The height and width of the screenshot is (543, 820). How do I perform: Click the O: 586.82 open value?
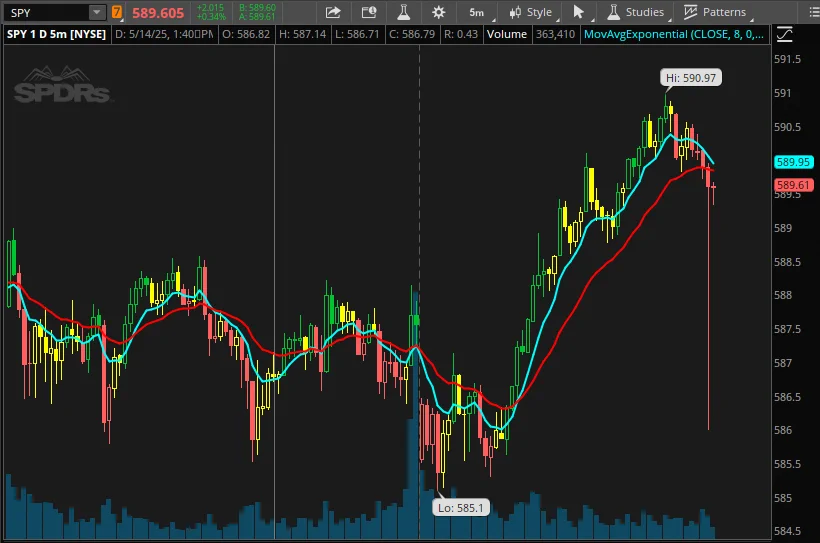[246, 35]
